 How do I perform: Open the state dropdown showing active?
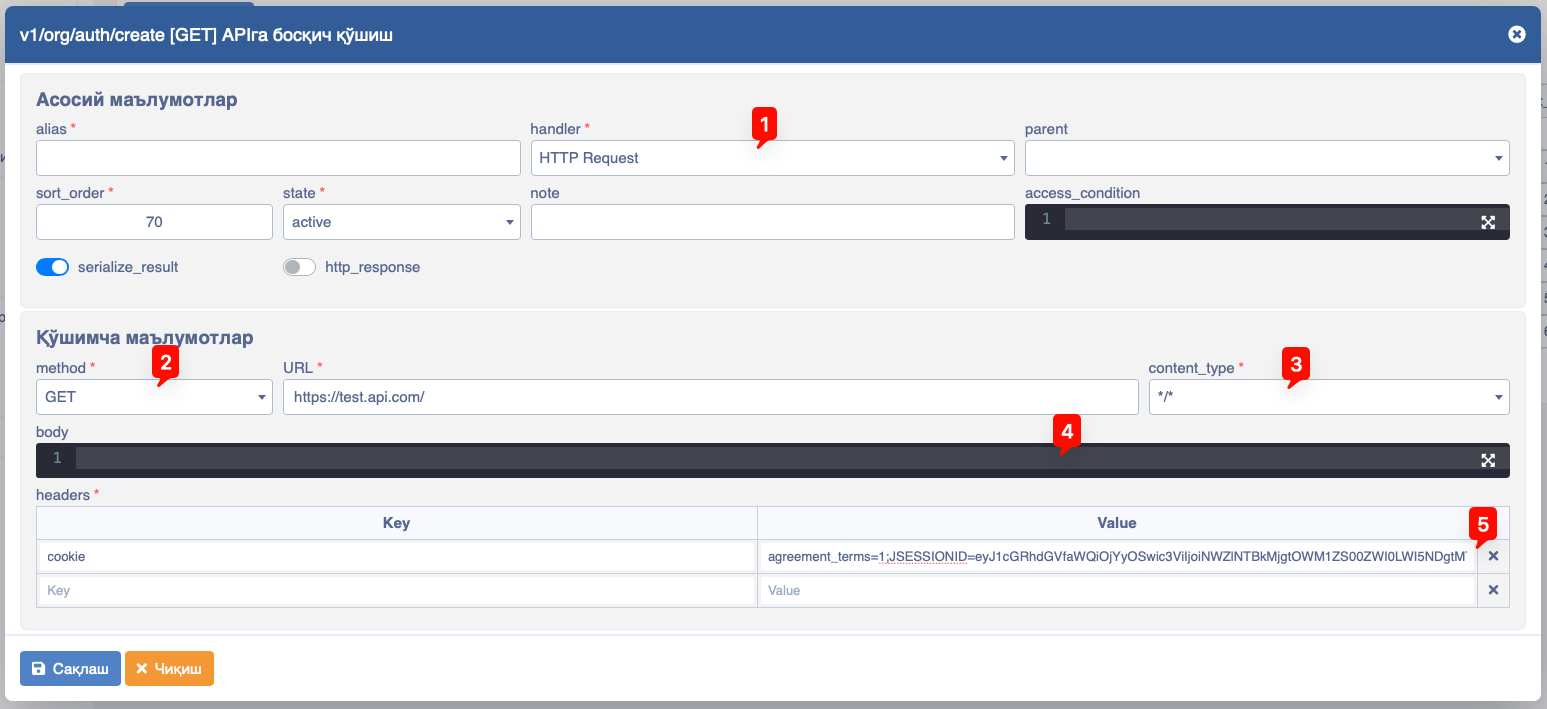(401, 222)
